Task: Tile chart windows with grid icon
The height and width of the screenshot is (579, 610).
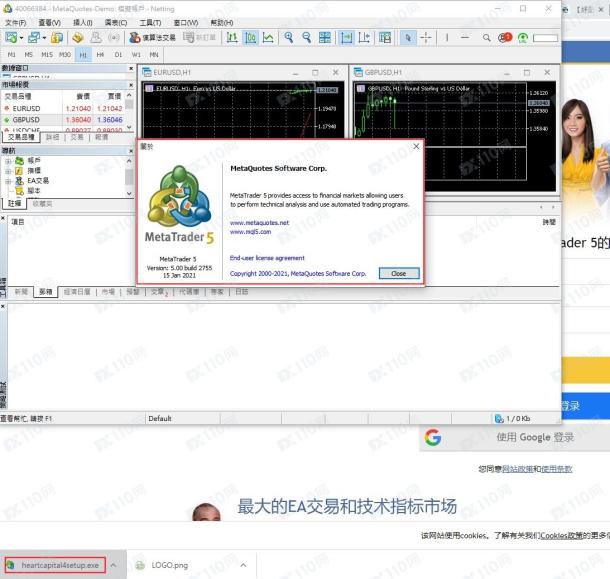Action: point(324,38)
